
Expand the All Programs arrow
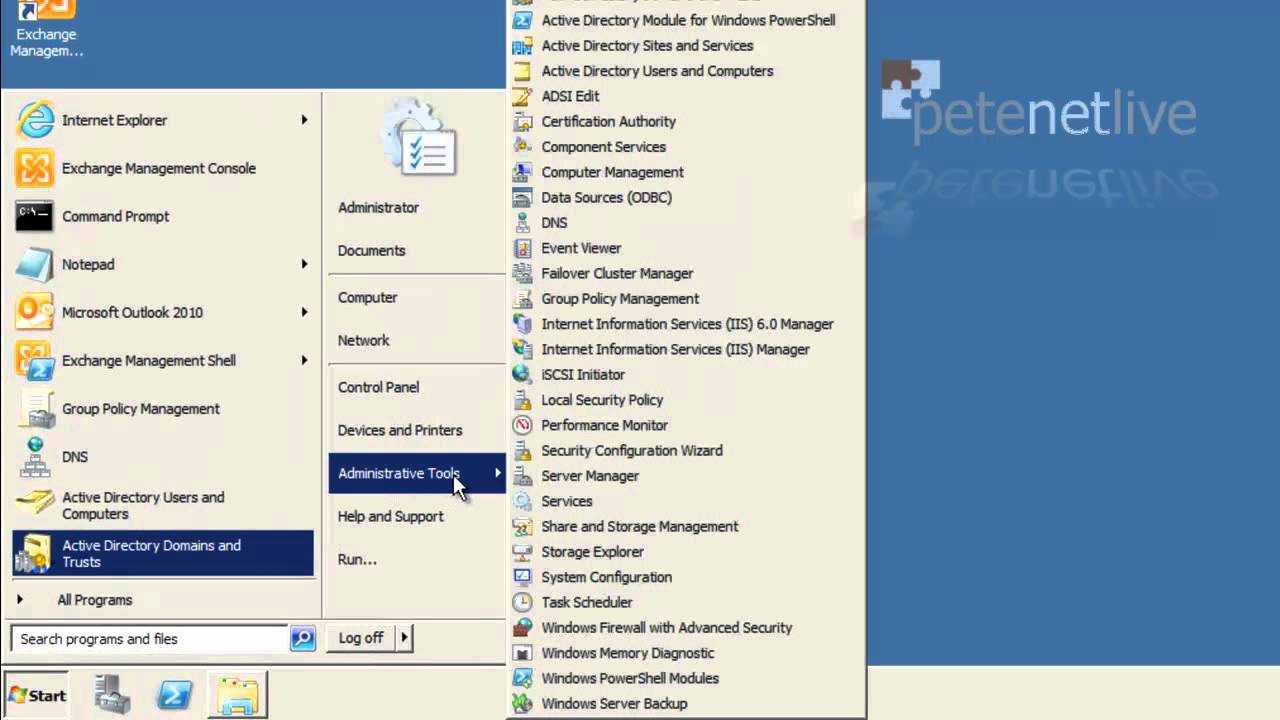pyautogui.click(x=20, y=600)
